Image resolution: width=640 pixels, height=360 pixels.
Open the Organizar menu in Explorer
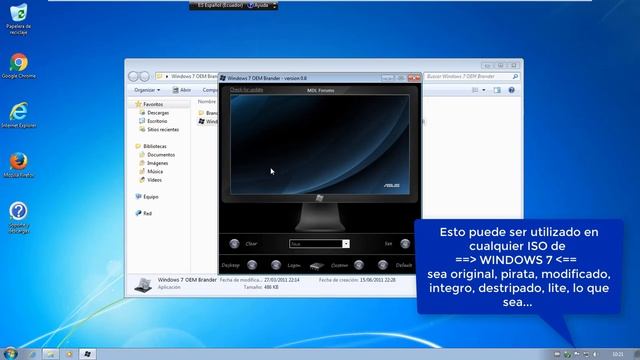pos(147,90)
